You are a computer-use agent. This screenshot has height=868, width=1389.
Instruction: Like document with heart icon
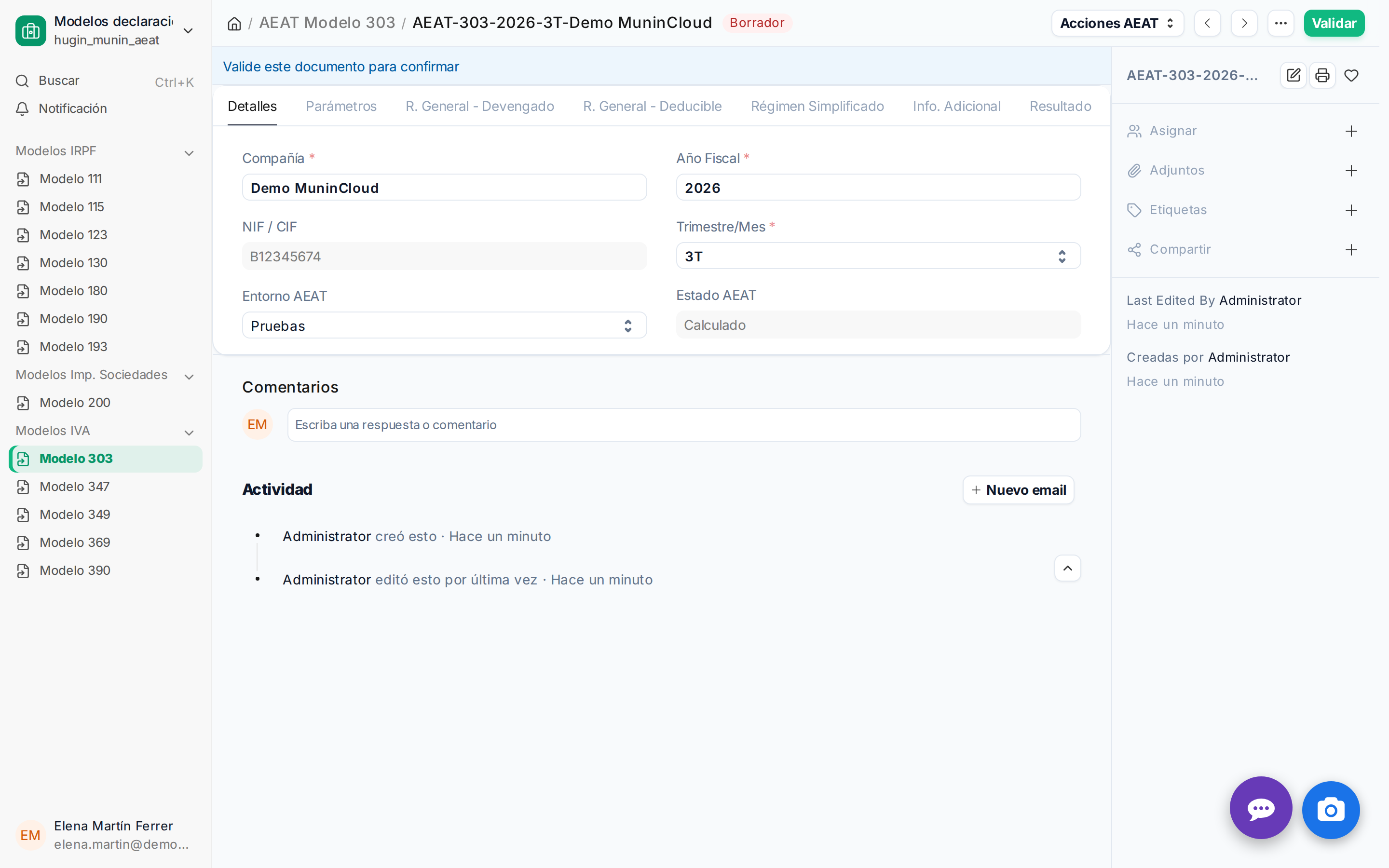click(x=1352, y=75)
